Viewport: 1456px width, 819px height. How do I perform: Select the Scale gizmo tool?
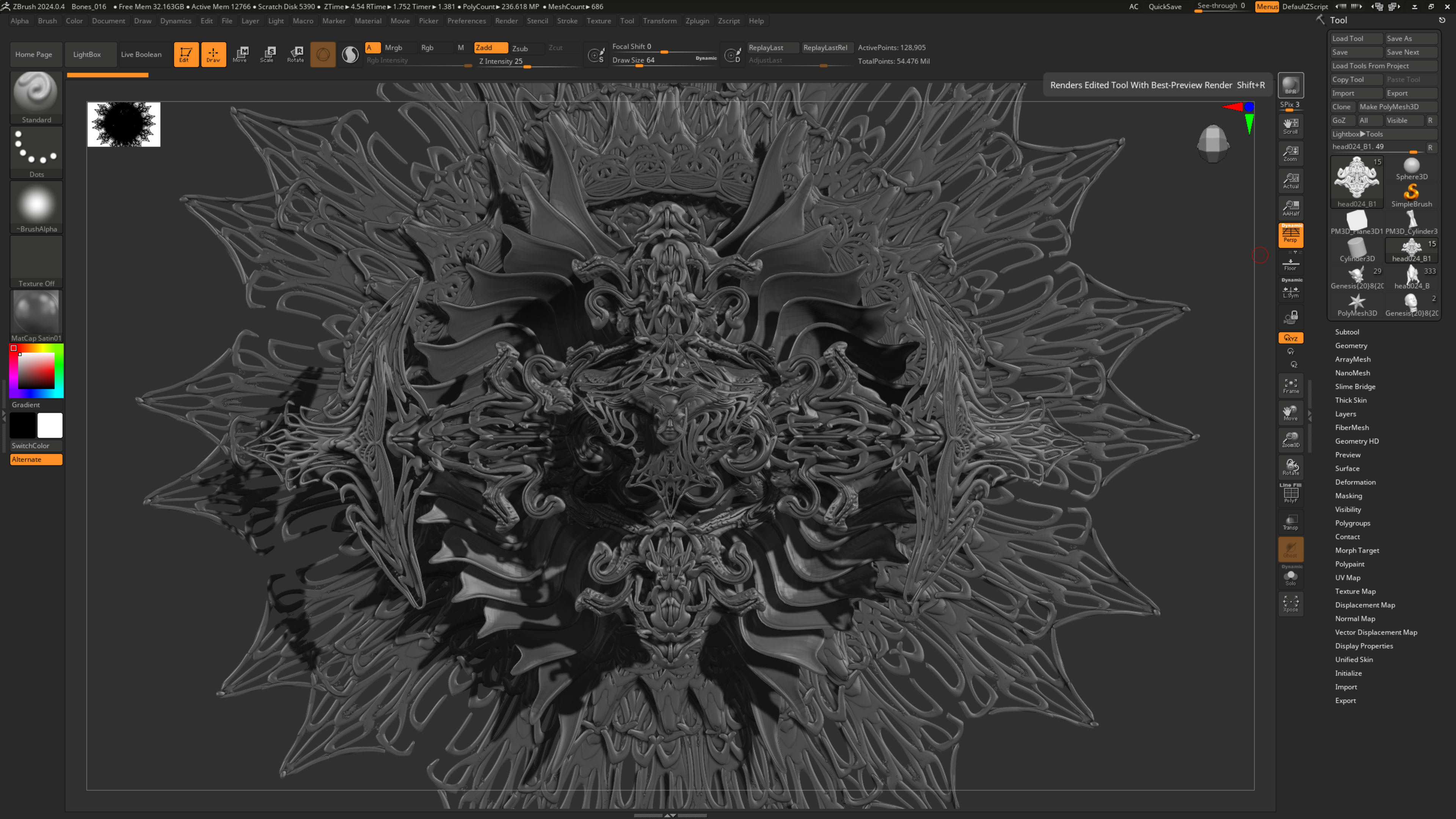(267, 54)
